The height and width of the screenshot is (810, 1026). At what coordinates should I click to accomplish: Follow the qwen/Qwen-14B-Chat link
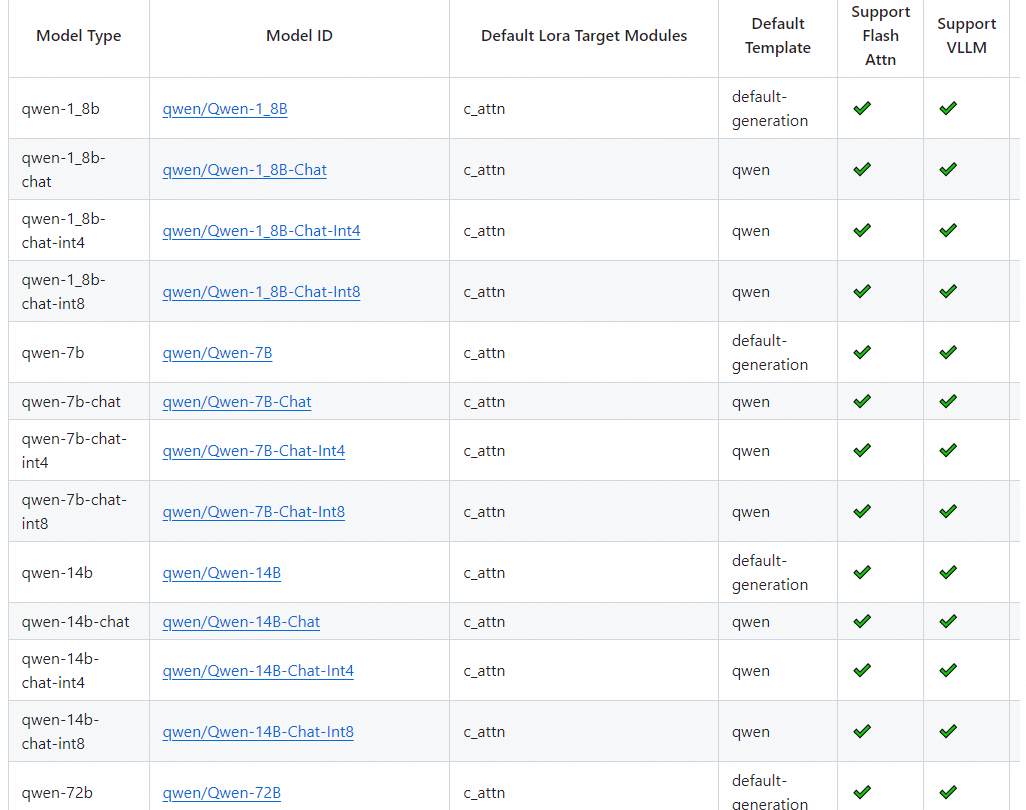coord(241,622)
